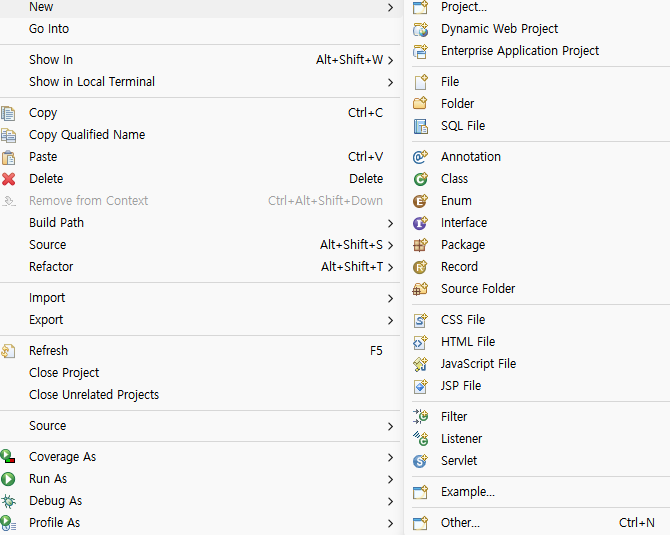
Task: Click the JavaScript File icon
Action: click(x=420, y=364)
